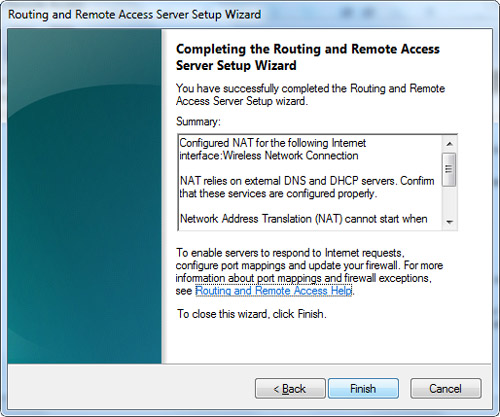The height and width of the screenshot is (417, 500).
Task: Click the "You have successfully completed" paragraph
Action: coord(310,95)
